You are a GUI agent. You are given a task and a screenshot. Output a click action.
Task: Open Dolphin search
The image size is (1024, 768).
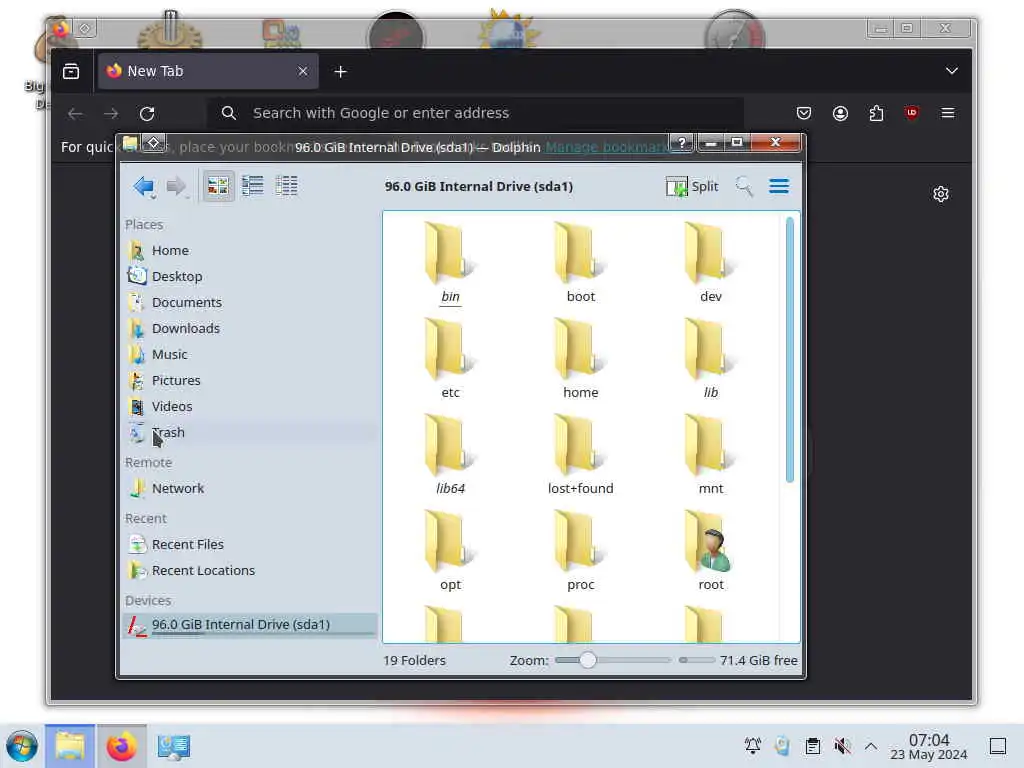744,187
